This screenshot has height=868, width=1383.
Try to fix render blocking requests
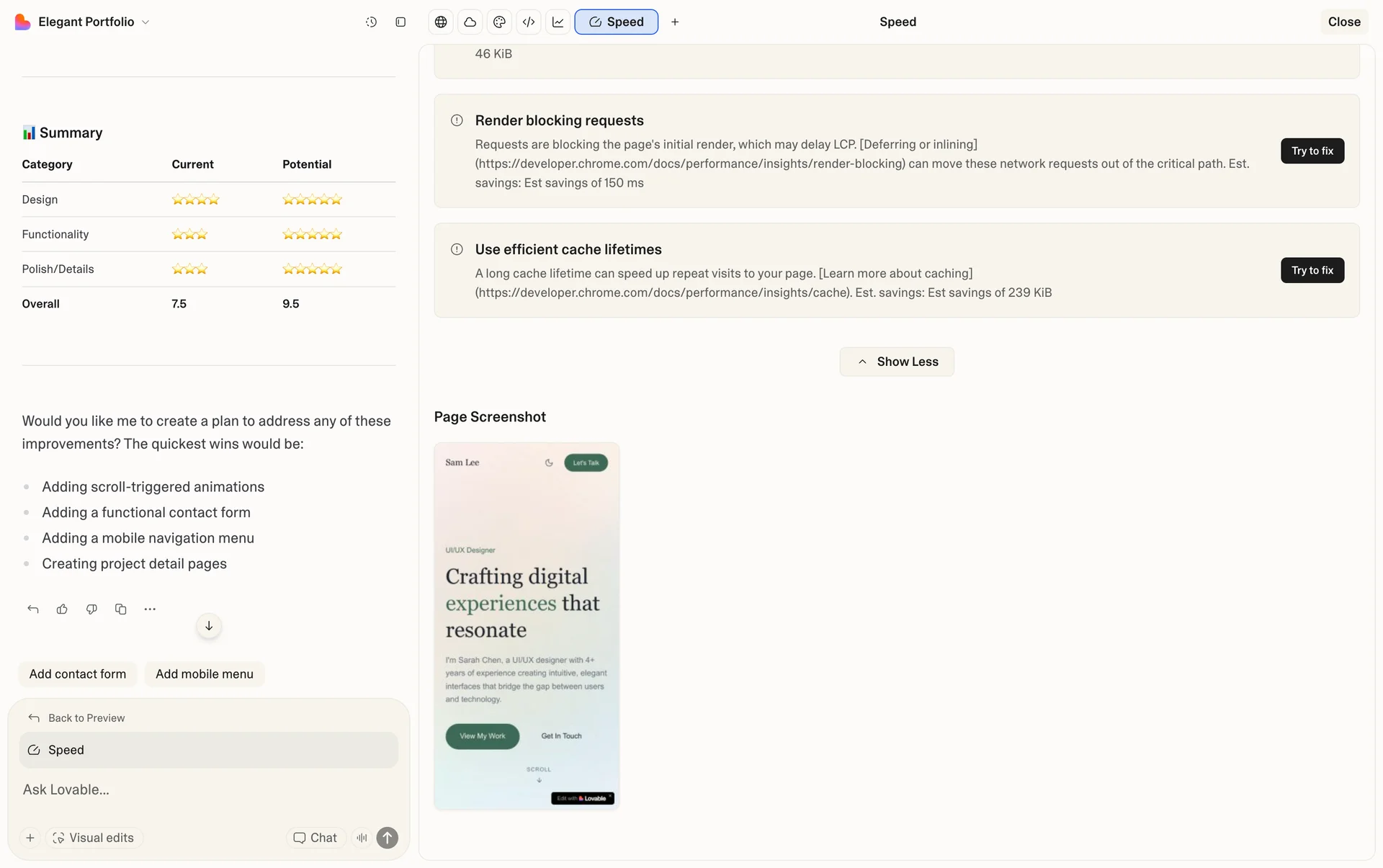point(1312,151)
